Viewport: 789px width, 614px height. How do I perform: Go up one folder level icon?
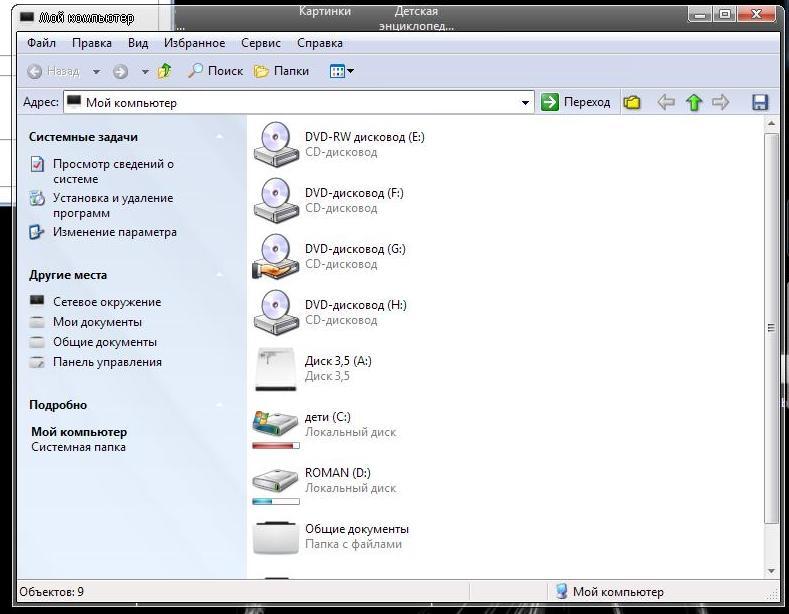[165, 71]
